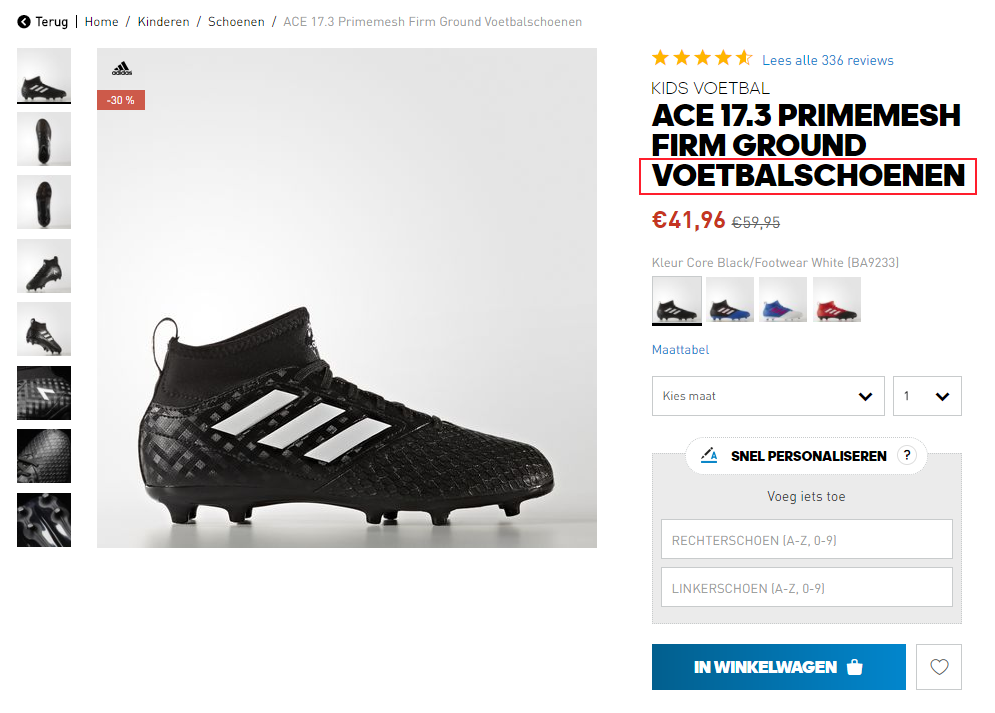Select the red colorway swatch

tap(836, 299)
